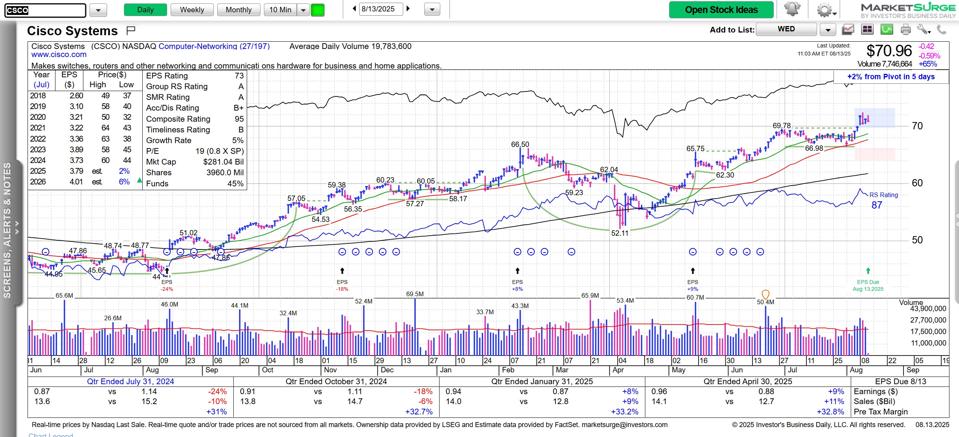The width and height of the screenshot is (959, 437).
Task: Click the flag icon beside Cisco Systems
Action: (130, 30)
